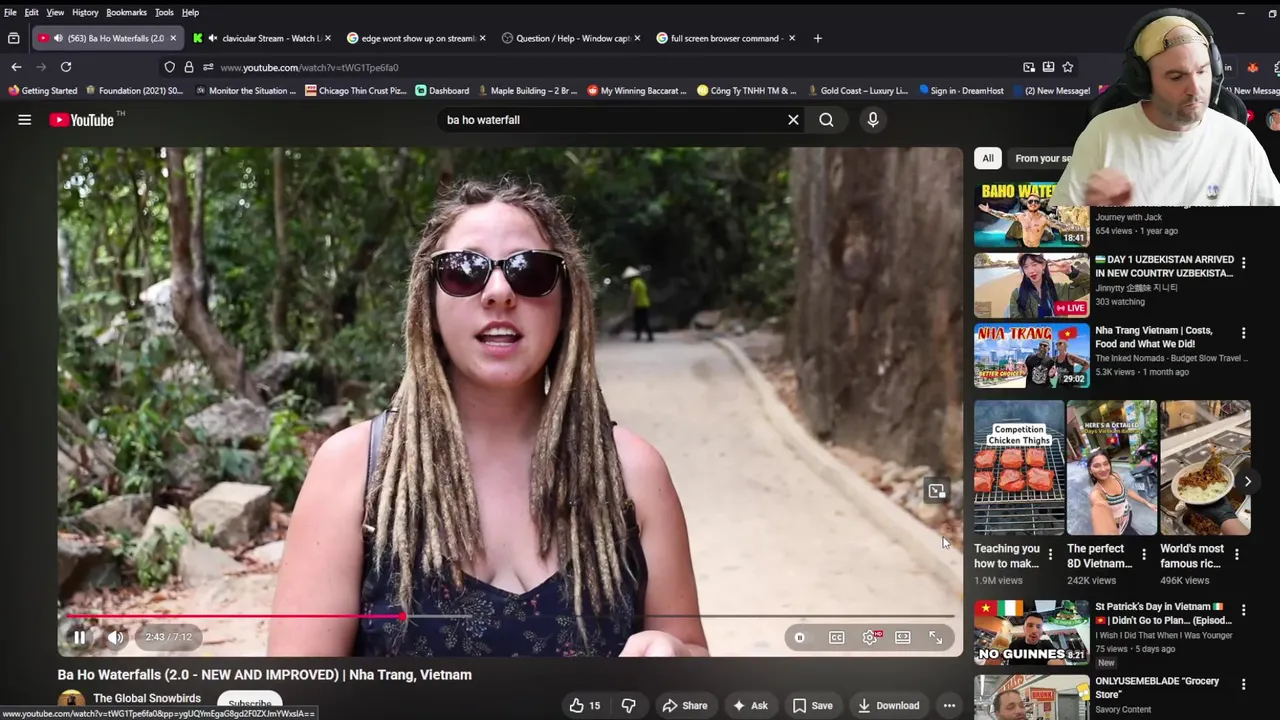Open the Bookmarks menu
This screenshot has height=720, width=1280.
click(126, 12)
